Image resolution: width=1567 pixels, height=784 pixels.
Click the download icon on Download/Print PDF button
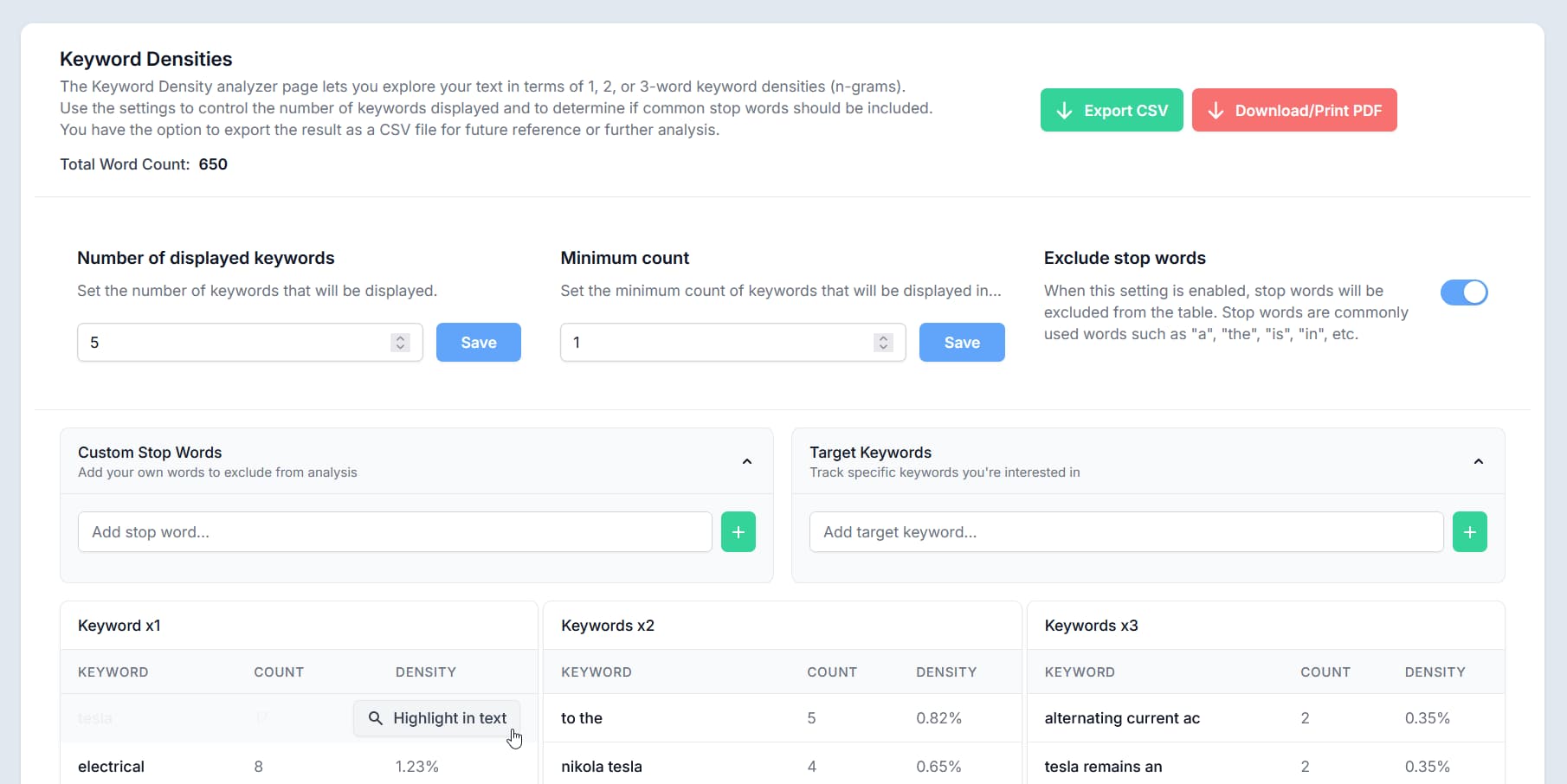[x=1216, y=110]
